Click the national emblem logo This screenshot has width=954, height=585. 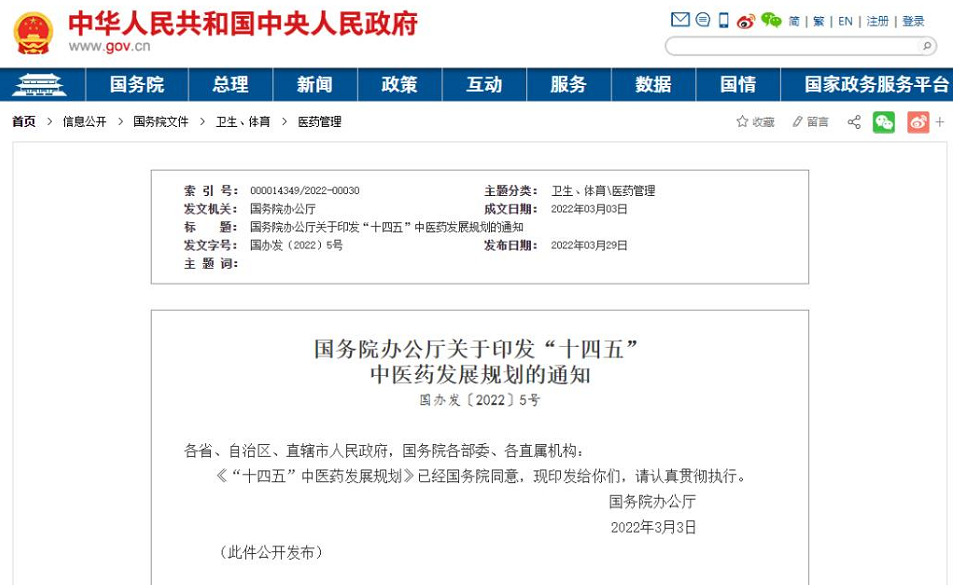click(x=33, y=32)
